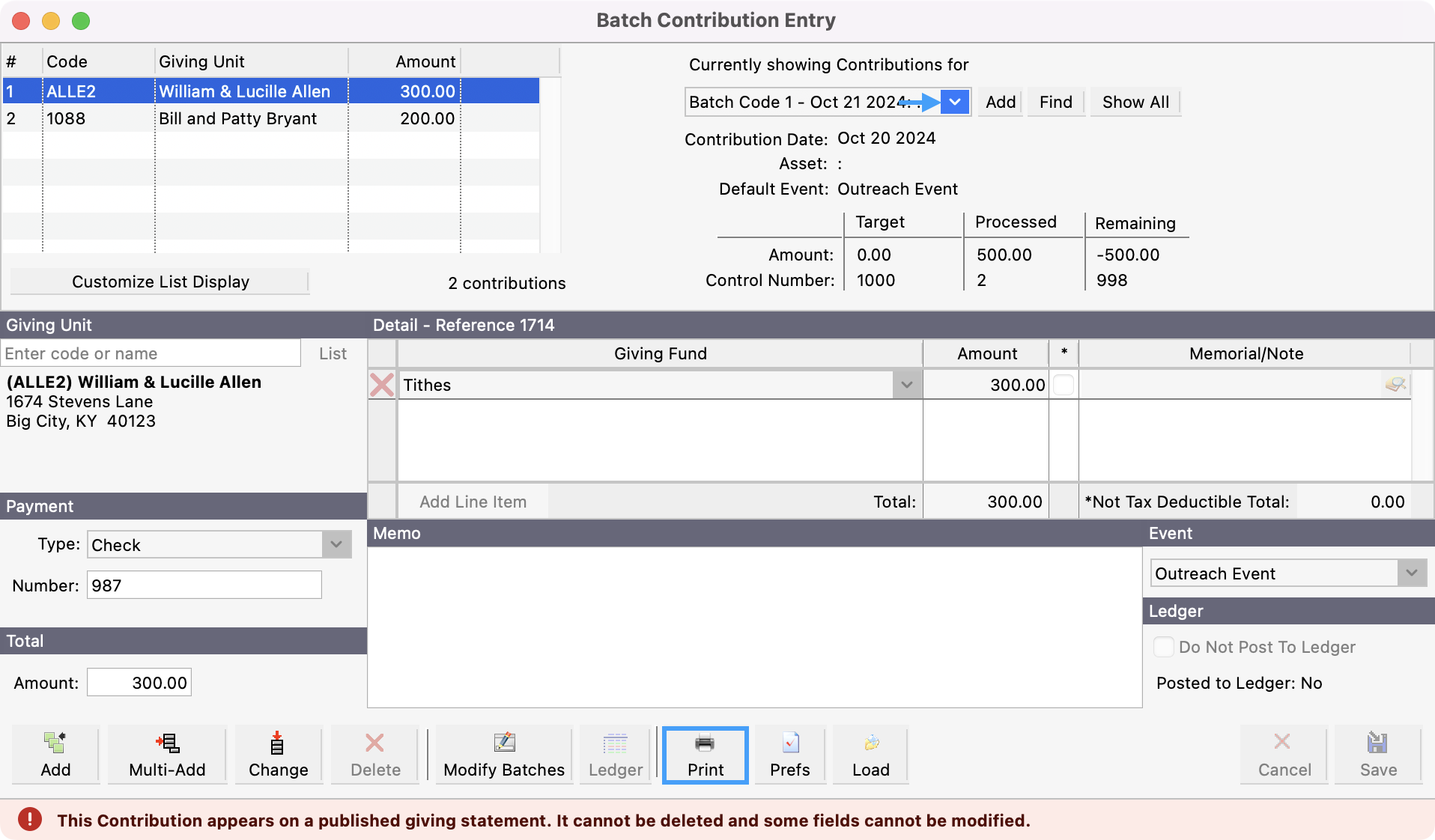This screenshot has width=1435, height=840.
Task: Click the Print icon
Action: coord(703,754)
